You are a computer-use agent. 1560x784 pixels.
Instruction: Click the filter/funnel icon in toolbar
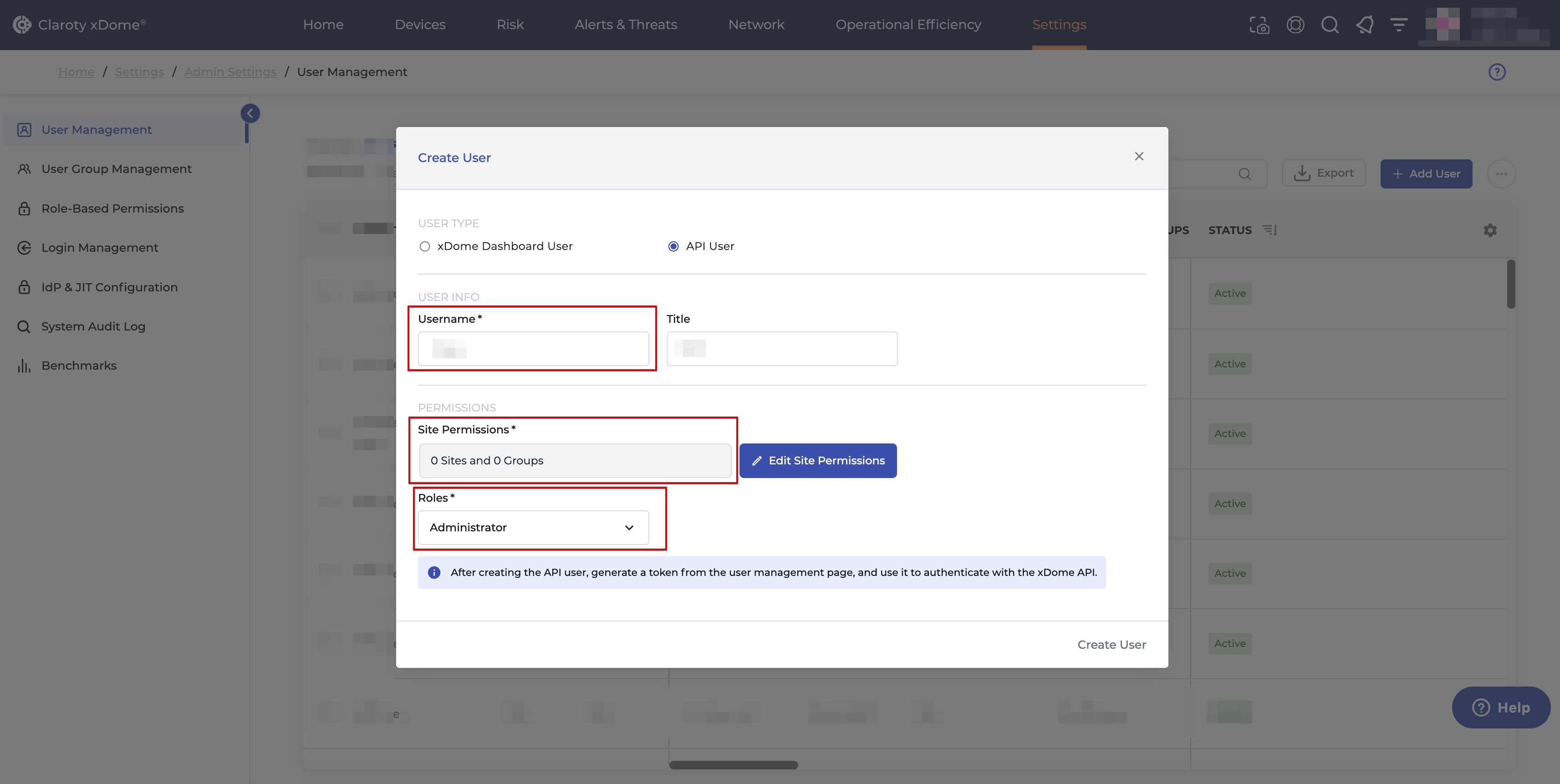coord(1398,25)
